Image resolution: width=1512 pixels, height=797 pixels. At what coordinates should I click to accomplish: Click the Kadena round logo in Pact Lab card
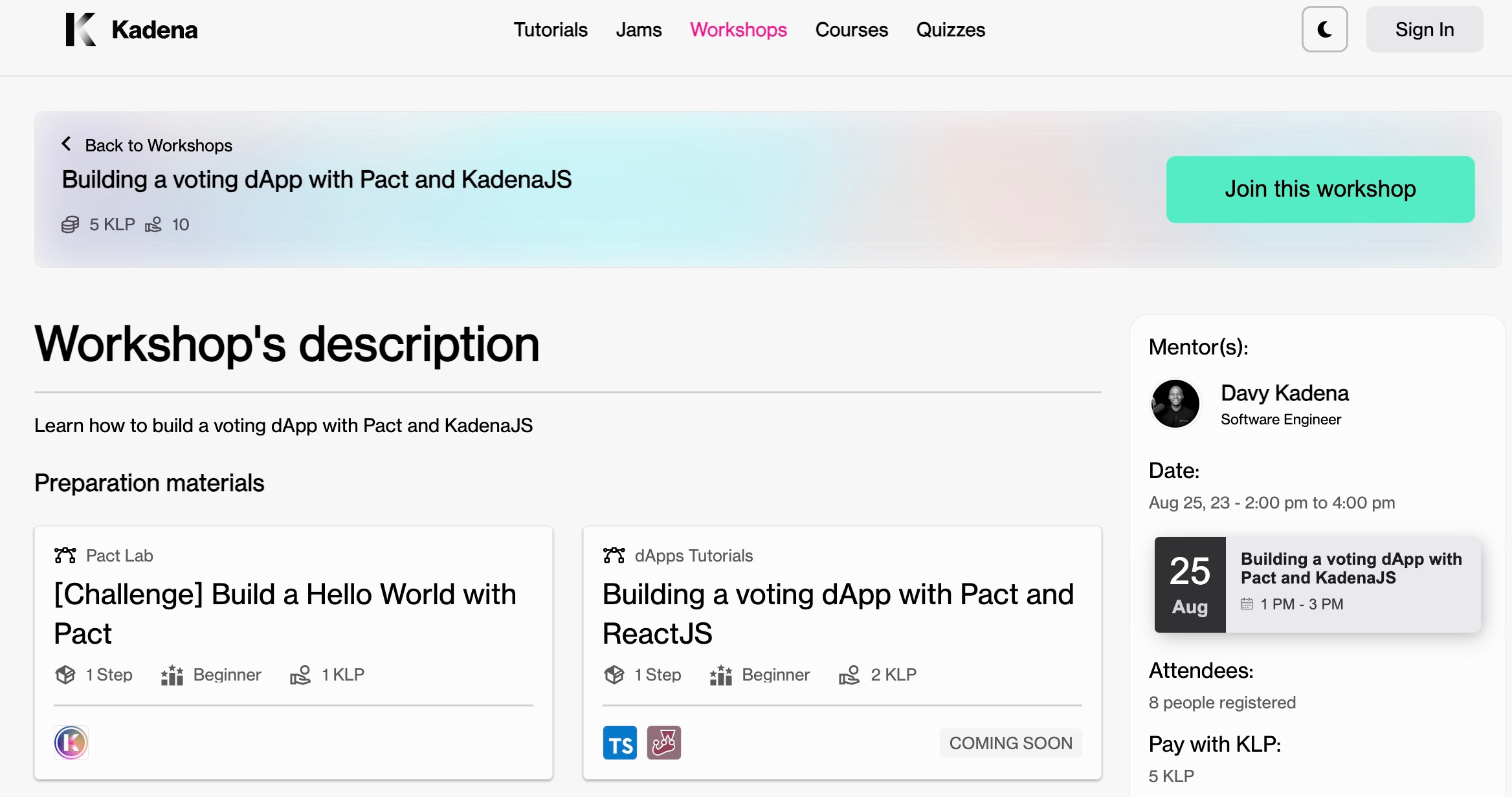(71, 743)
